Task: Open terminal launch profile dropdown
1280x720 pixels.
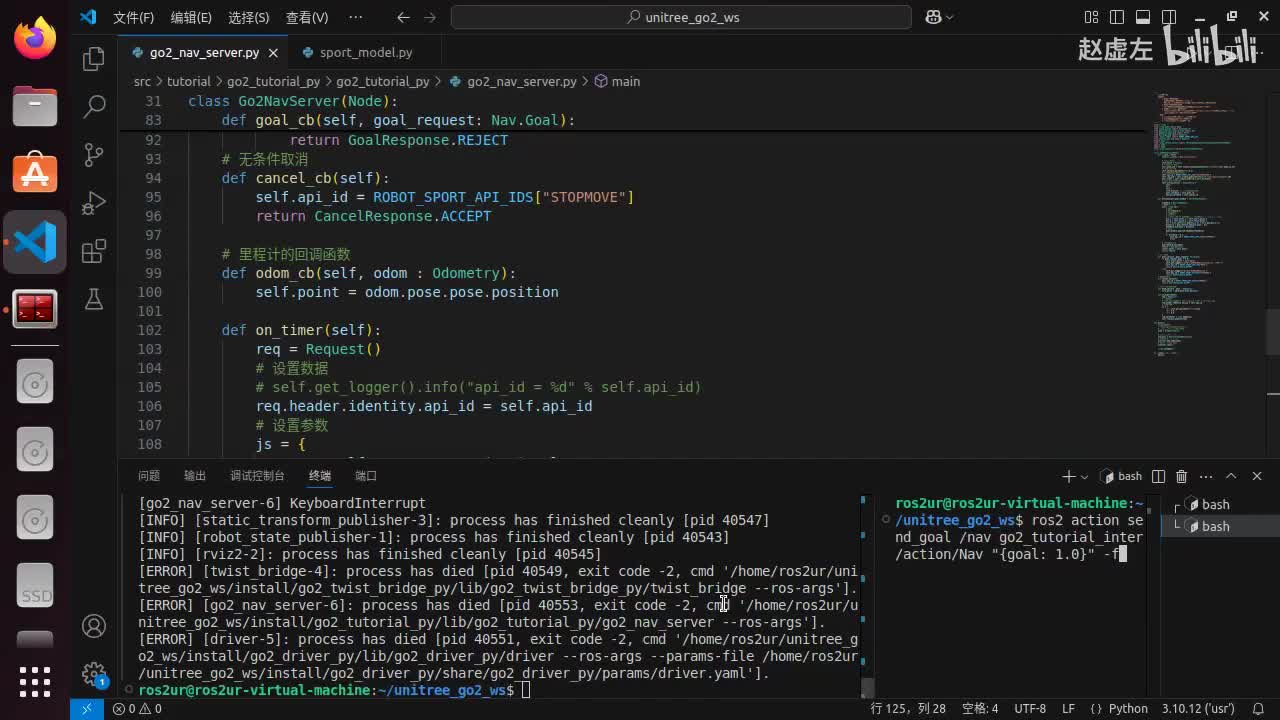Action: click(x=1083, y=476)
